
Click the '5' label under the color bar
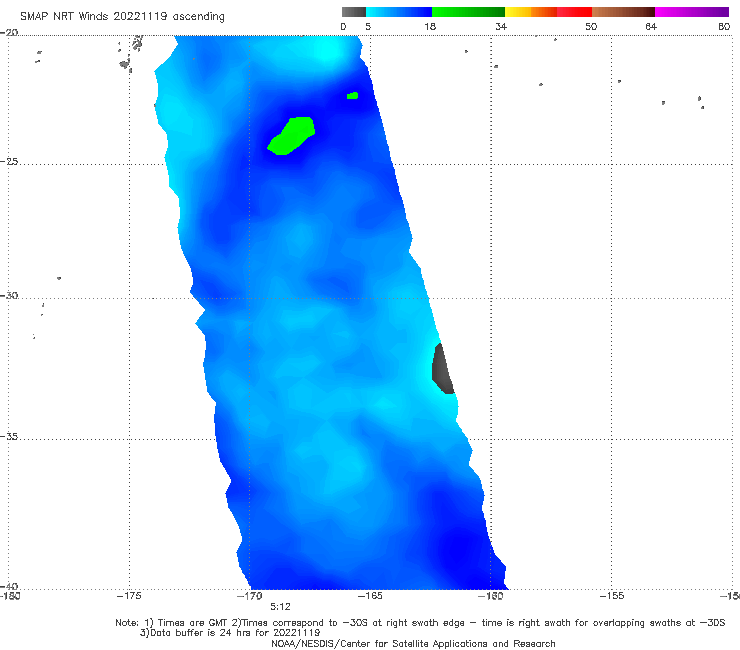368,27
